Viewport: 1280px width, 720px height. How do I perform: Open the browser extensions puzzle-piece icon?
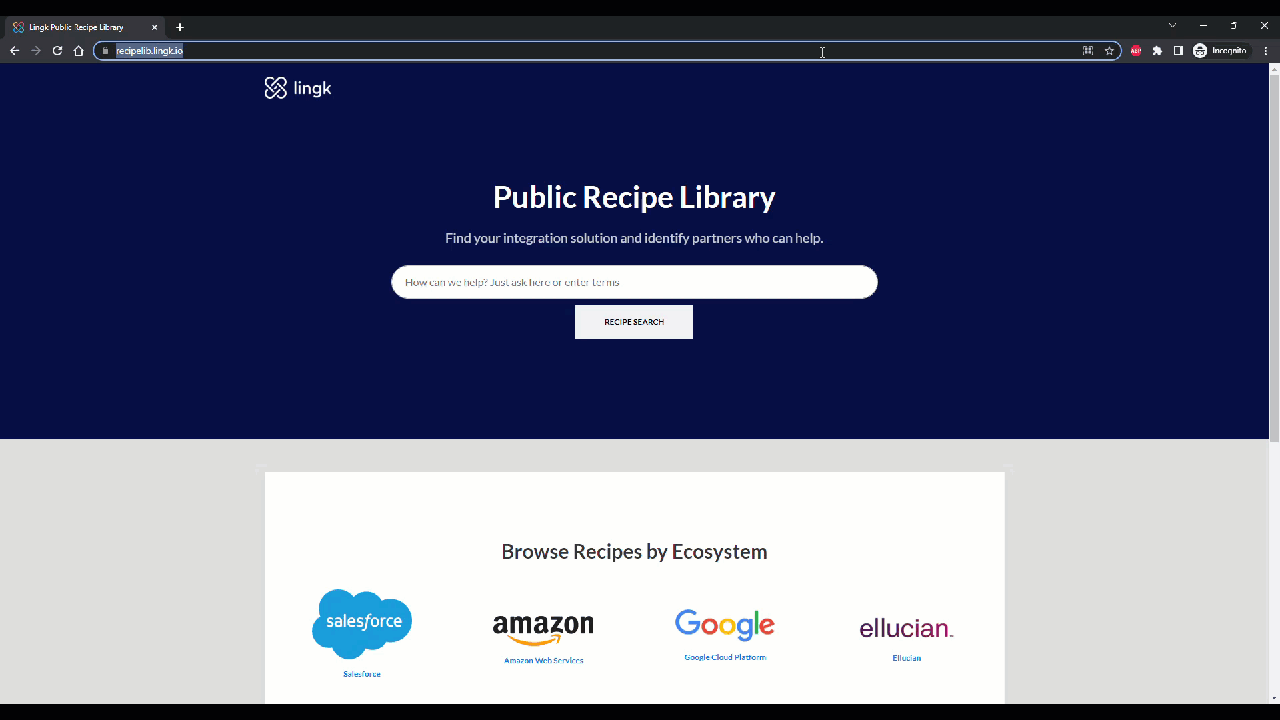(x=1157, y=50)
